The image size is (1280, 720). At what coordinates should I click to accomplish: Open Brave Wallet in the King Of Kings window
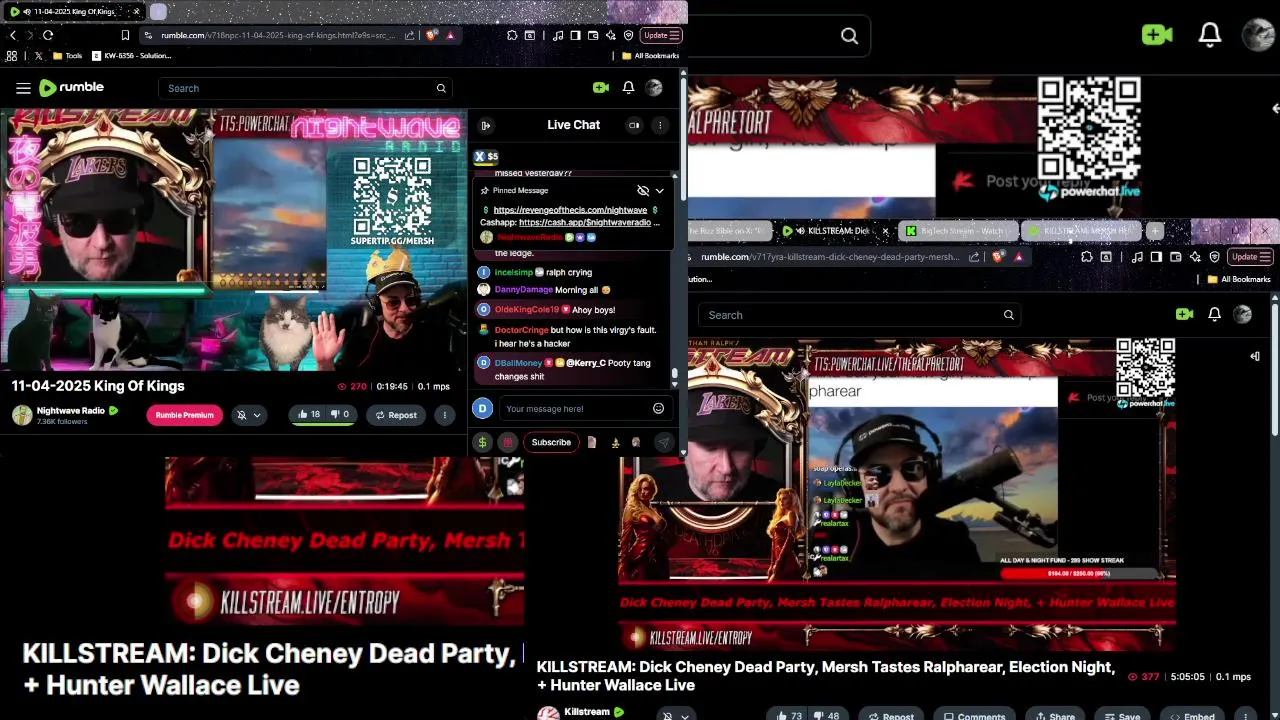point(593,35)
